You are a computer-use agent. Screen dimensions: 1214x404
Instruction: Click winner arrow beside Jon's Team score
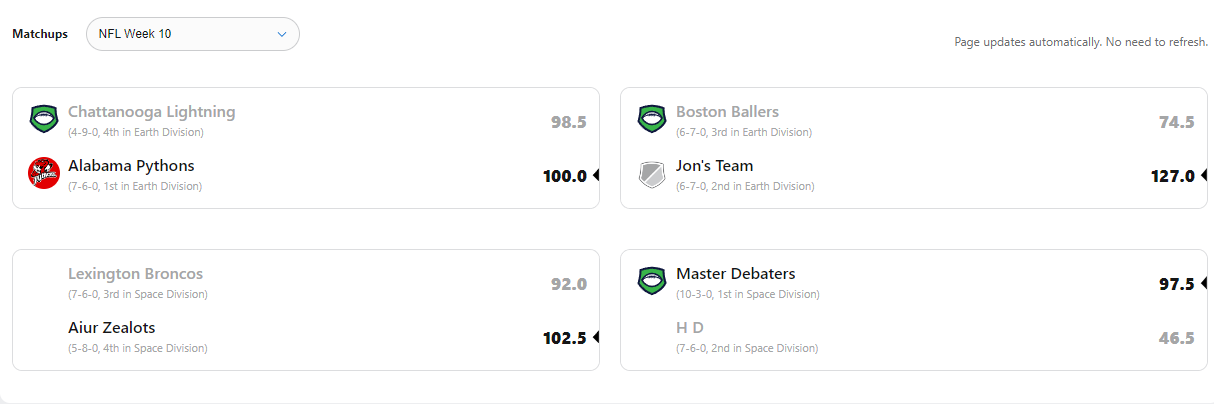(x=1203, y=176)
